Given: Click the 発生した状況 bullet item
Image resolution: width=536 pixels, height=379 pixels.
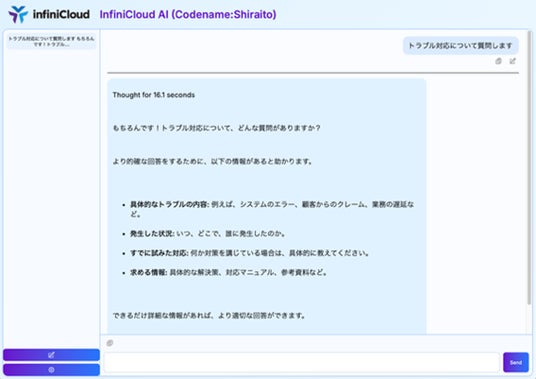Looking at the screenshot, I should tap(208, 234).
